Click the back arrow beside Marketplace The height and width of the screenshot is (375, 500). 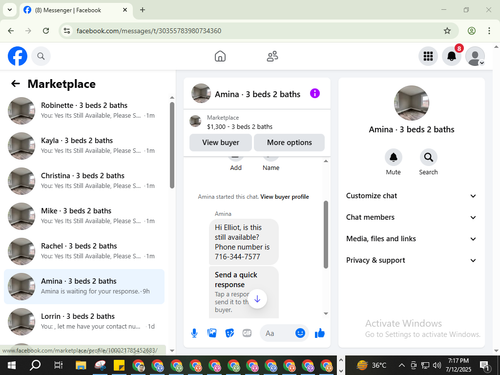click(x=16, y=84)
